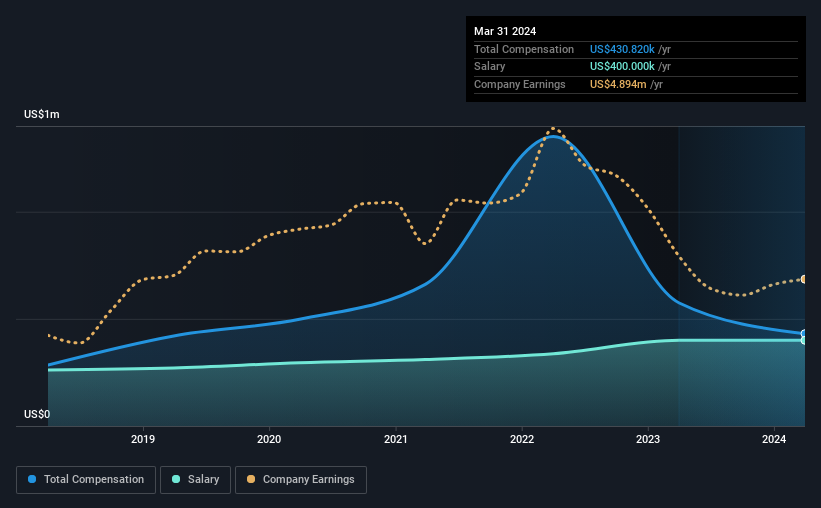Click the orange dot in Company Earnings legend
Viewport: 821px width, 508px height.
(251, 479)
